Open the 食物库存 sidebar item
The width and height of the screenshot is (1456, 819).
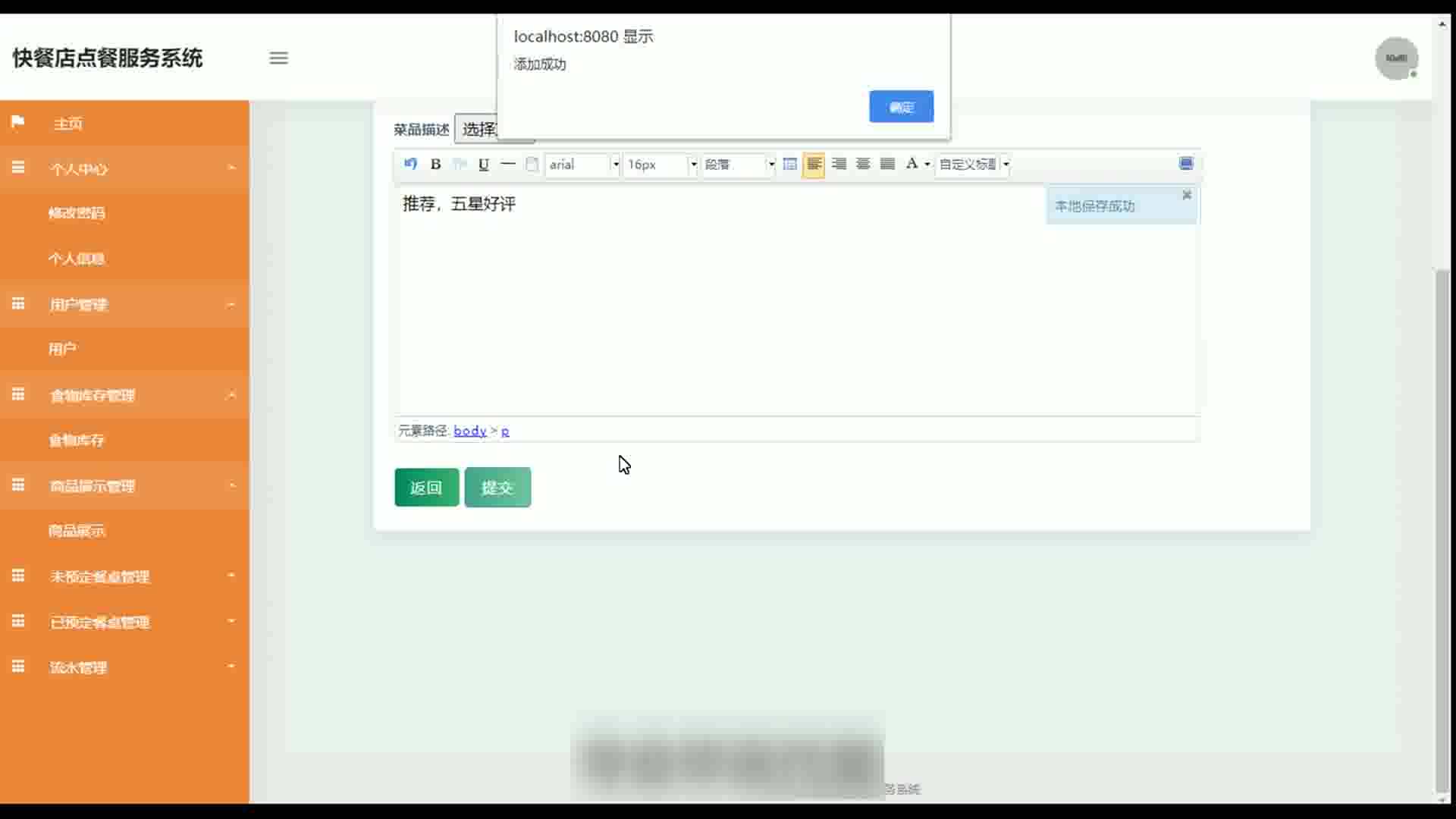coord(77,441)
